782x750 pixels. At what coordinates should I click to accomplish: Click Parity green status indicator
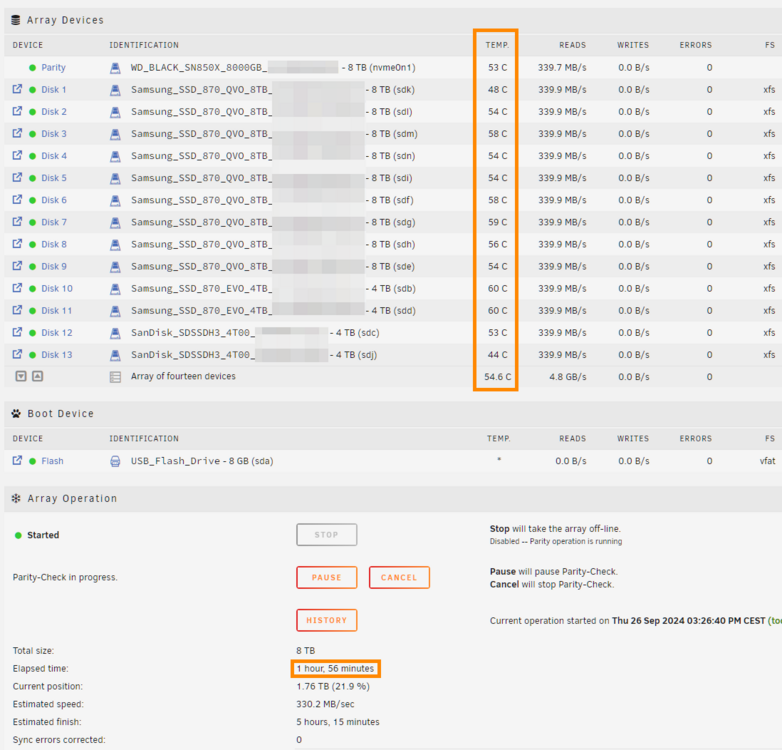pyautogui.click(x=32, y=68)
